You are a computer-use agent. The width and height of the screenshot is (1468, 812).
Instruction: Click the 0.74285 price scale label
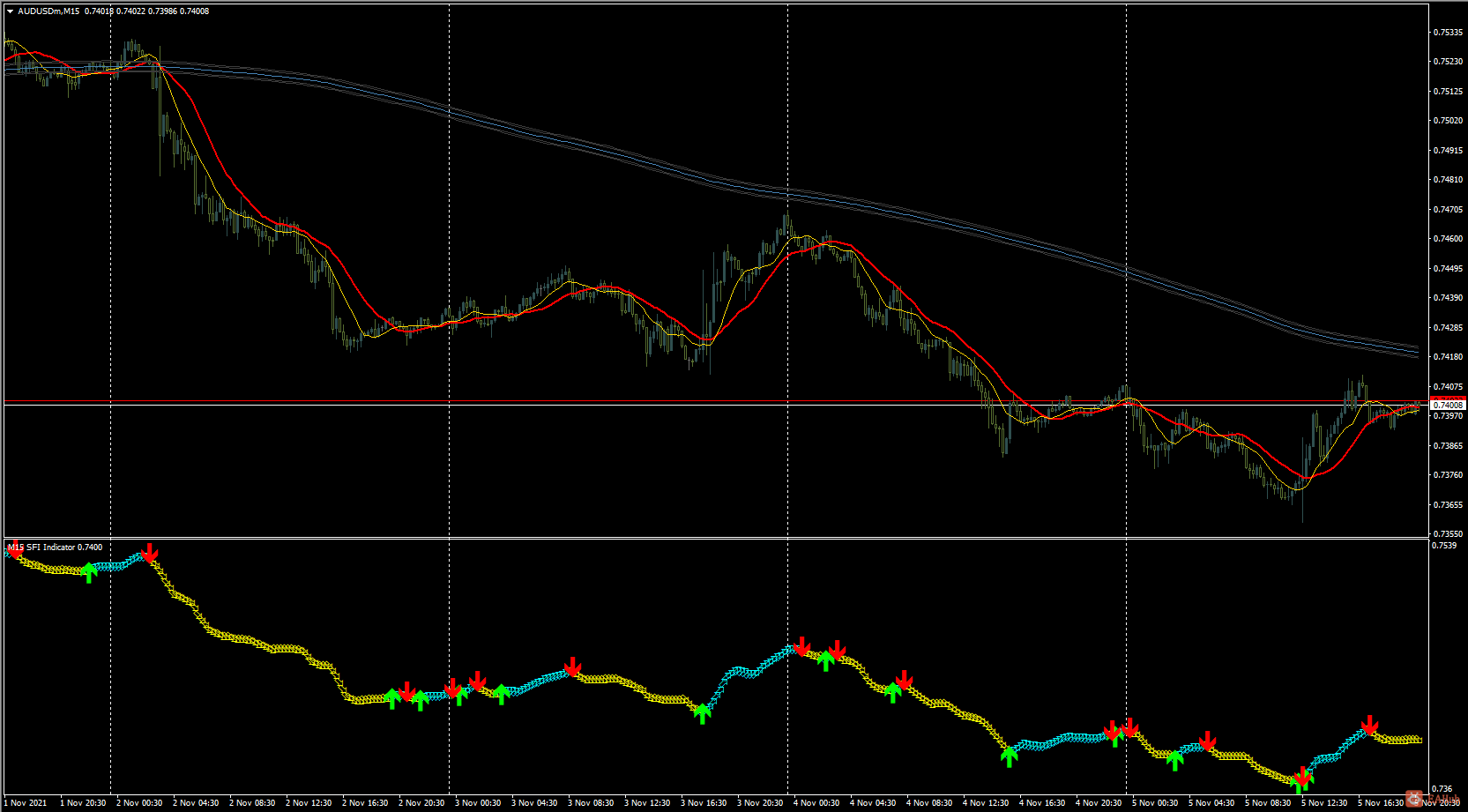[x=1449, y=328]
